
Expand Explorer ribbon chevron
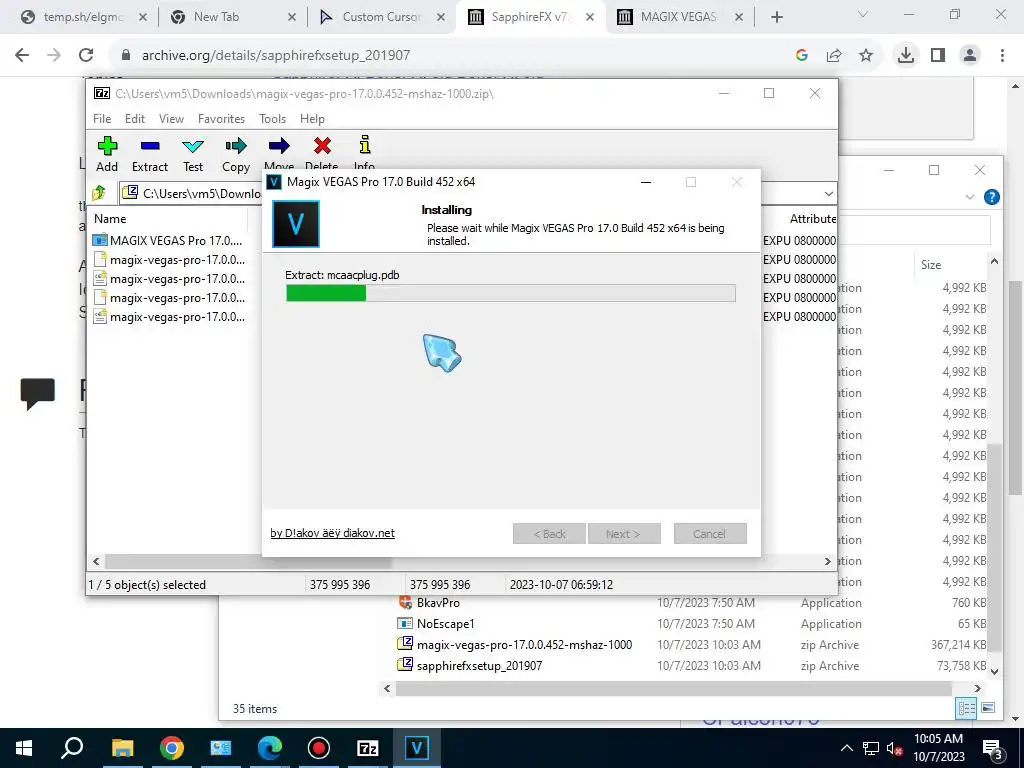pyautogui.click(x=970, y=197)
